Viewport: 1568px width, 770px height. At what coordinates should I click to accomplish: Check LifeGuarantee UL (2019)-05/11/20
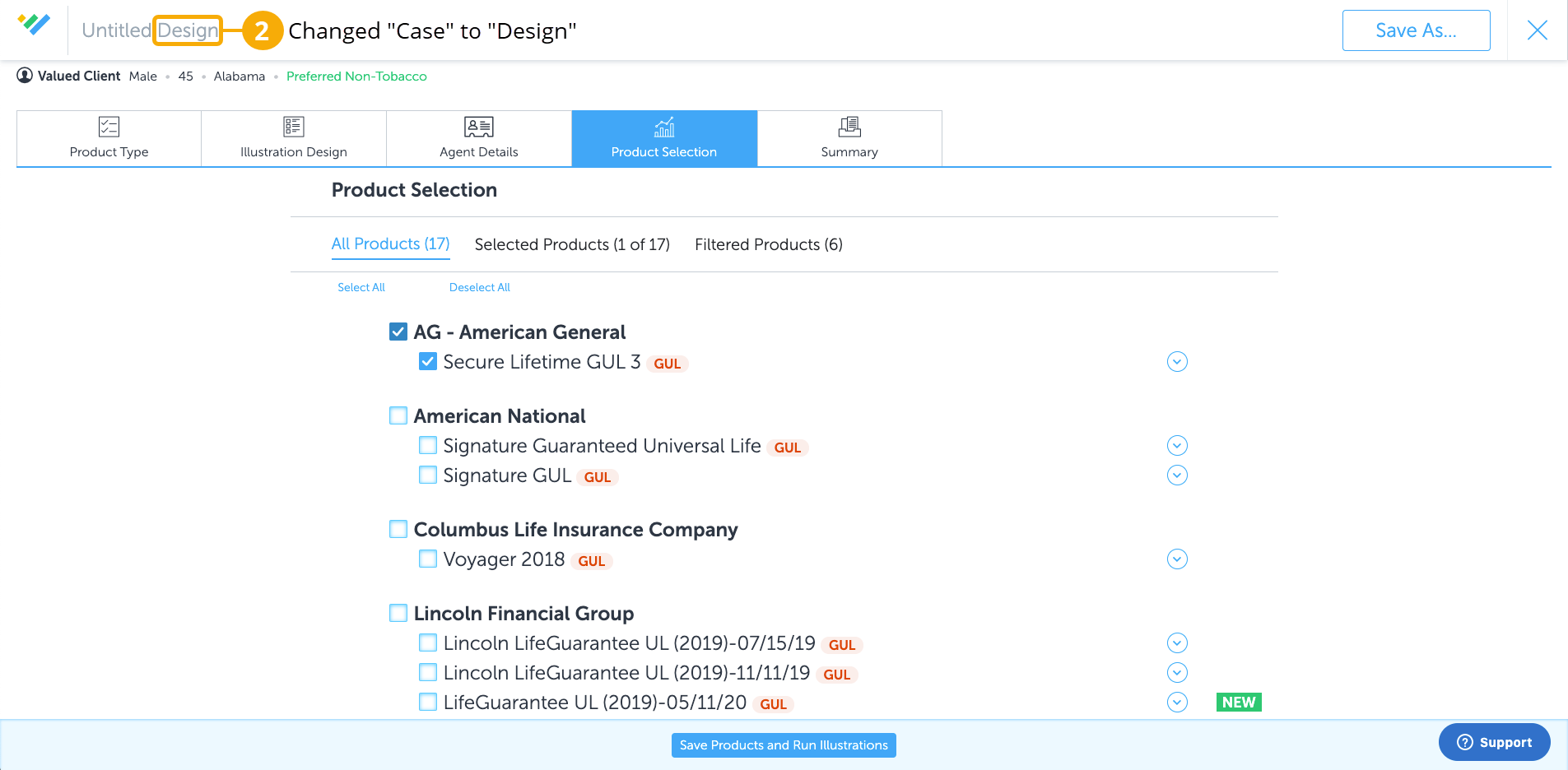click(x=428, y=702)
